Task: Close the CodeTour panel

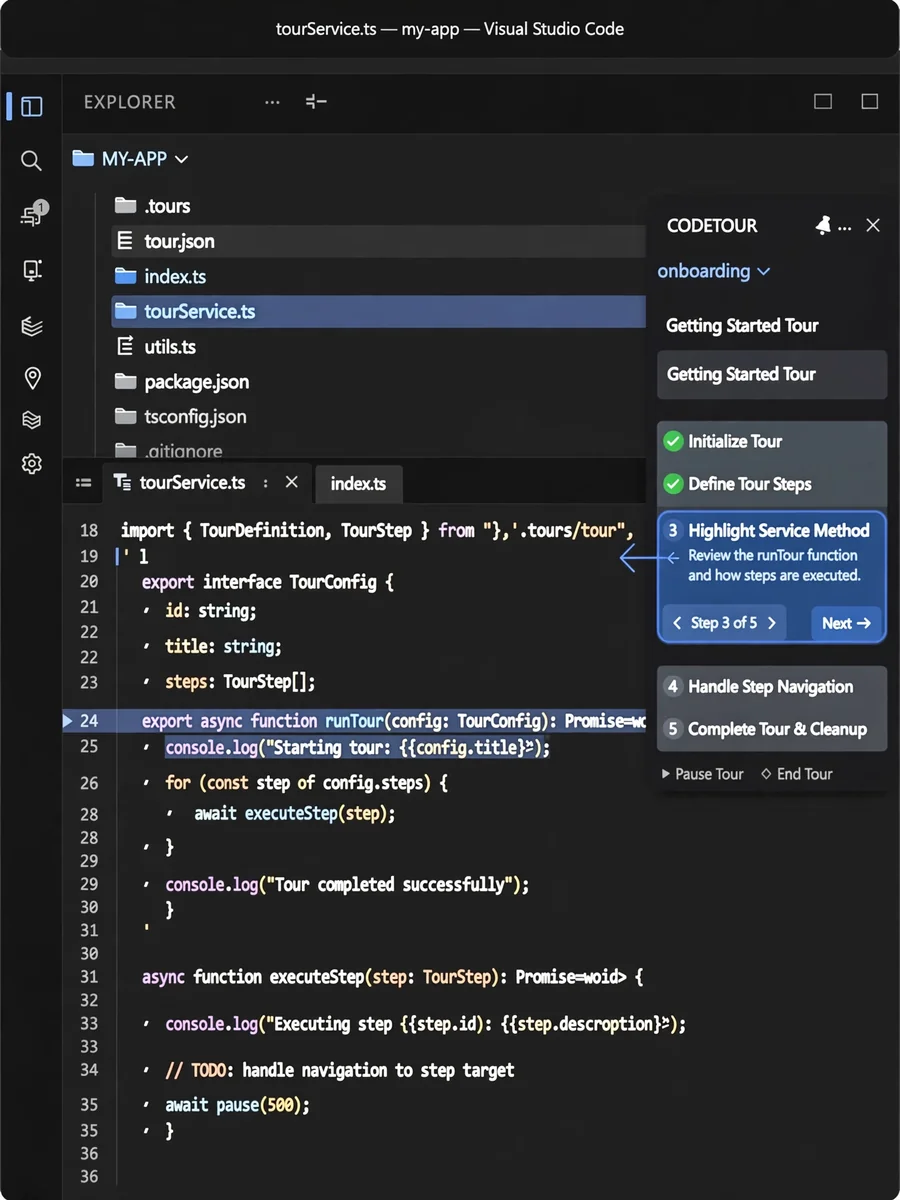Action: pyautogui.click(x=873, y=226)
